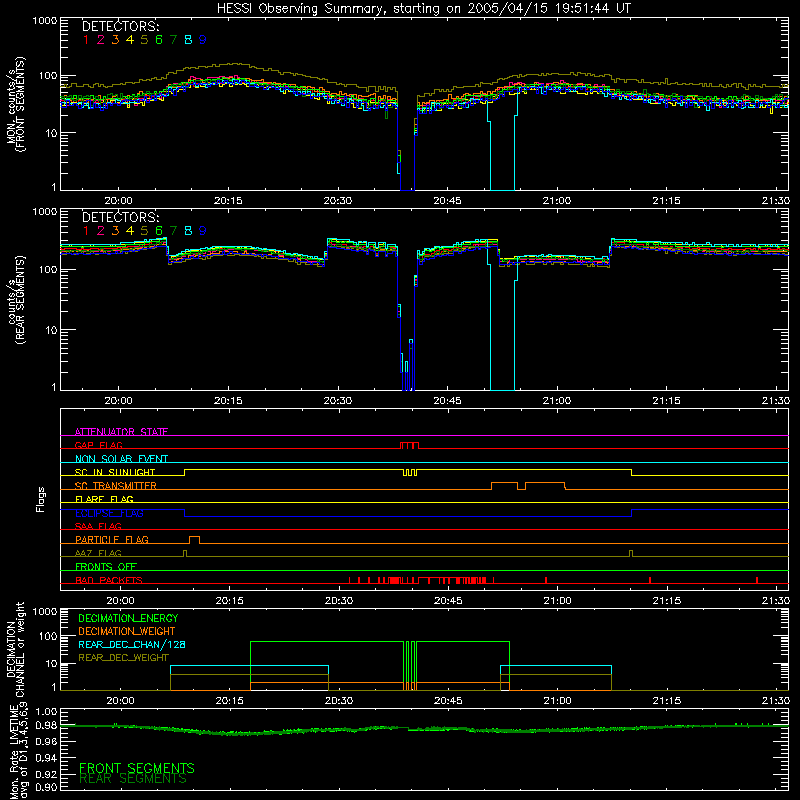Click DETECTORS: label in rear segments panel

click(121, 218)
